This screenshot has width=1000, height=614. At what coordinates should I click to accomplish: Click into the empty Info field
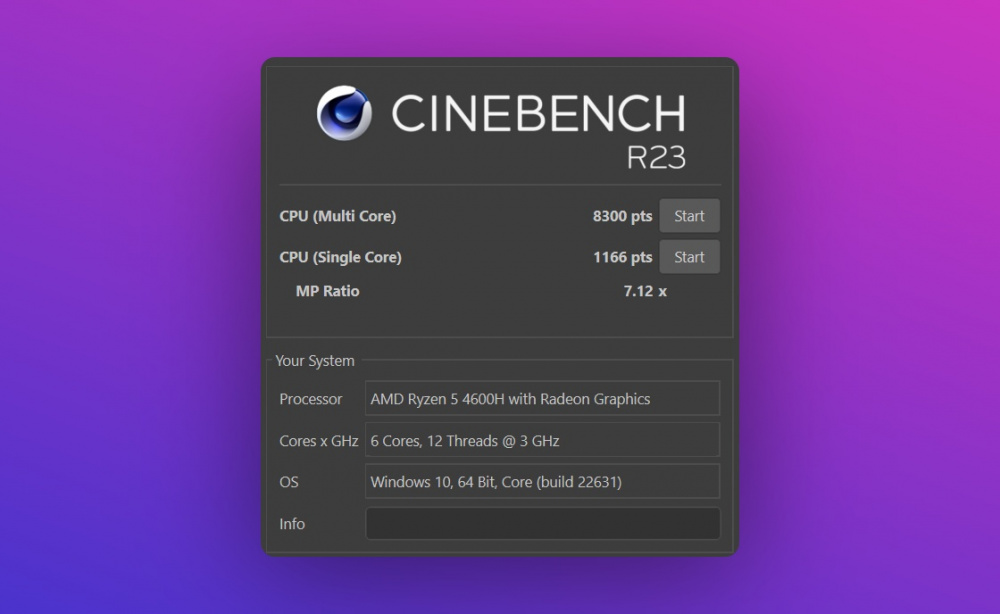543,523
